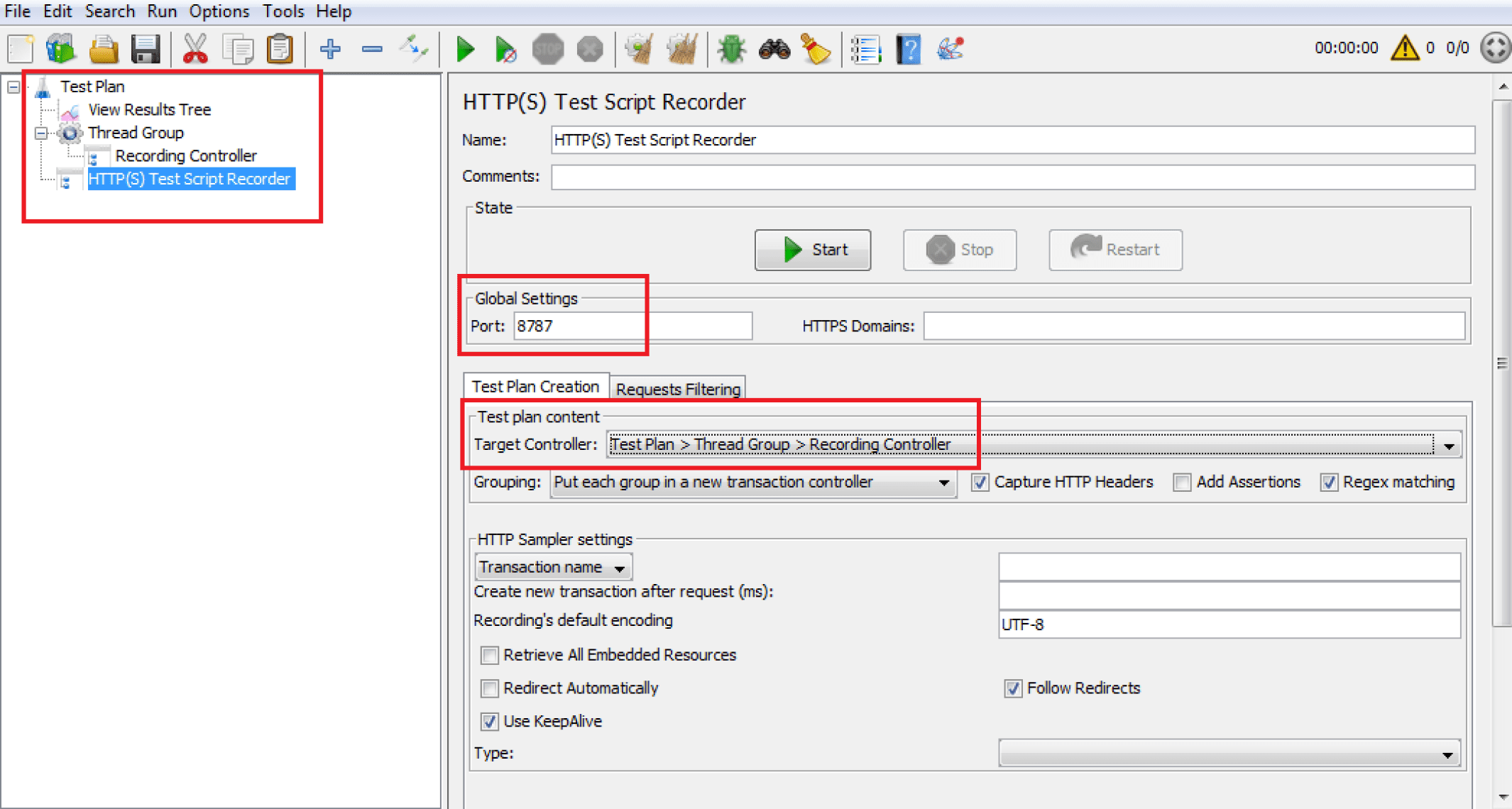Viewport: 1512px width, 809px height.
Task: Select the Test Plan Creation tab
Action: [x=535, y=387]
